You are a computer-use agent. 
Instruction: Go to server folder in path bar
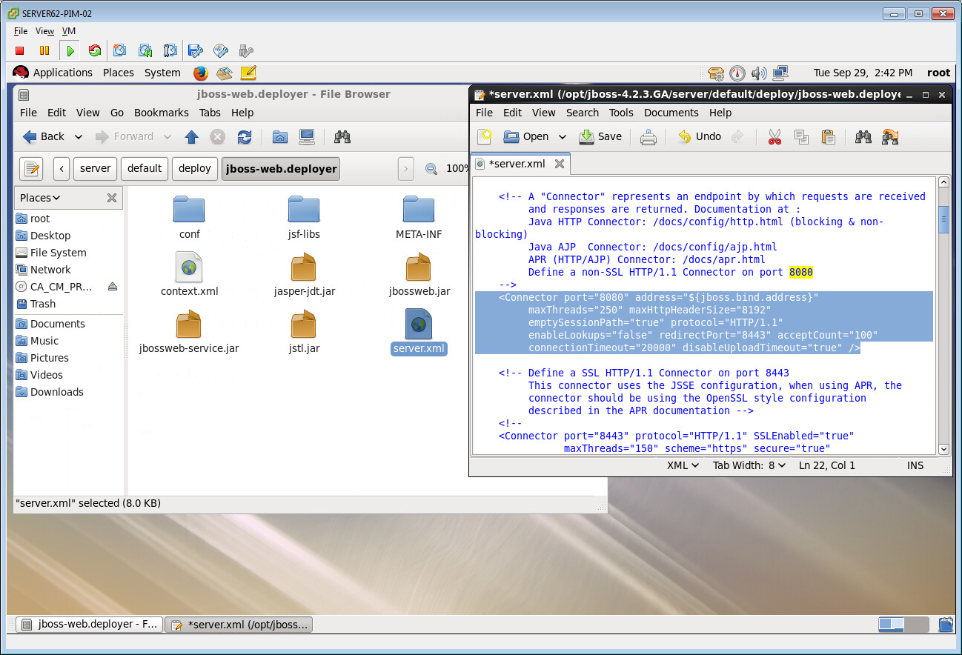click(x=95, y=169)
